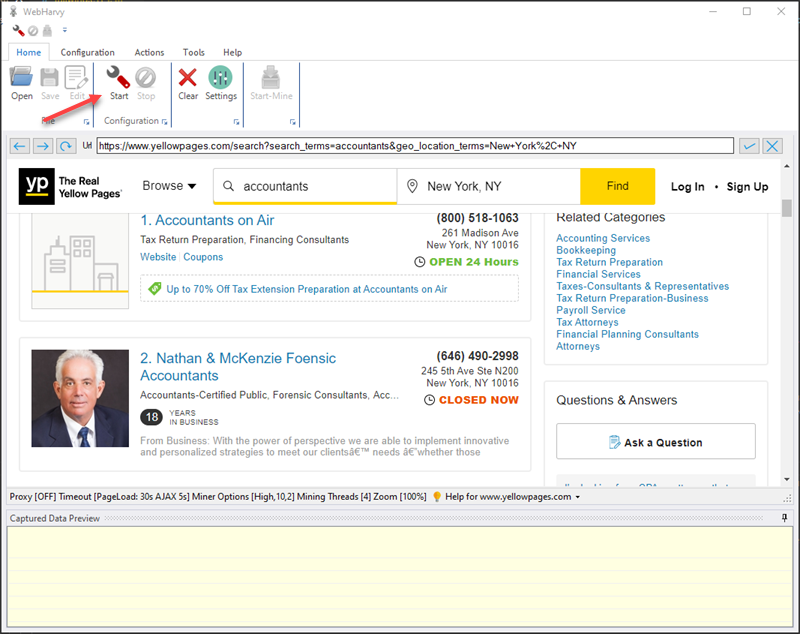This screenshot has height=634, width=800.
Task: Confirm the URL with the checkmark button
Action: [x=749, y=146]
